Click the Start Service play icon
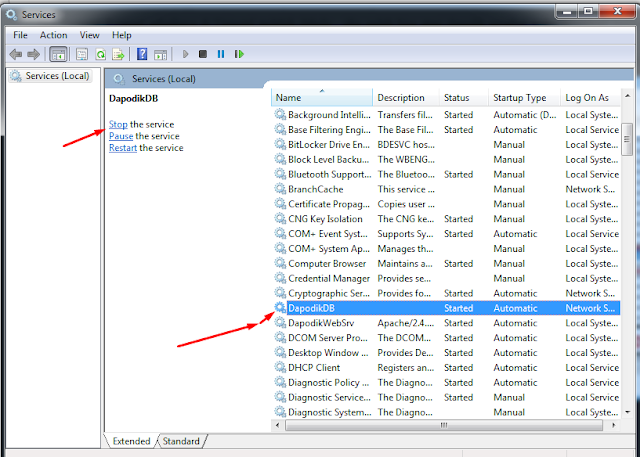The width and height of the screenshot is (640, 457). point(185,54)
